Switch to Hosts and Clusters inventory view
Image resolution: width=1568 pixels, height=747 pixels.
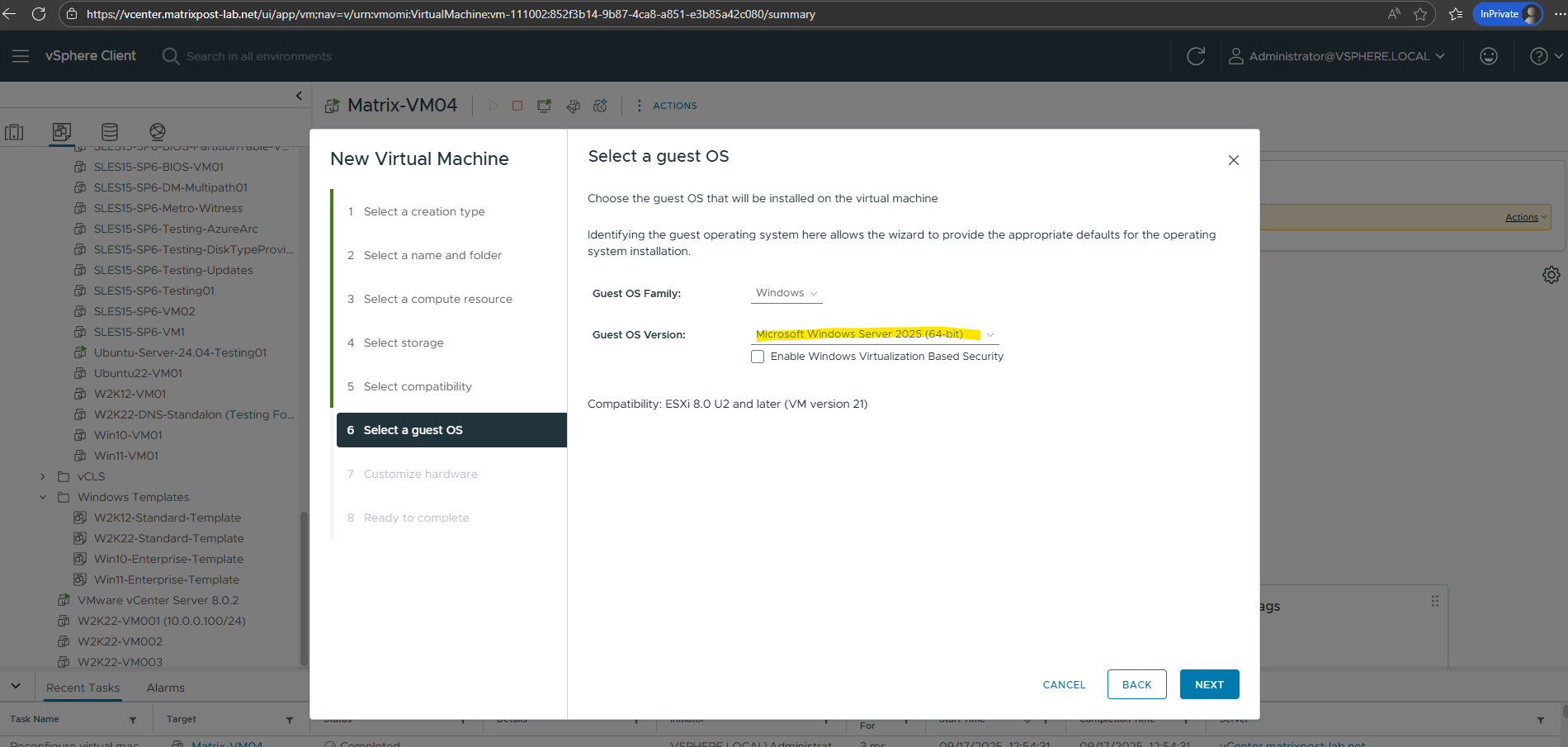[15, 132]
